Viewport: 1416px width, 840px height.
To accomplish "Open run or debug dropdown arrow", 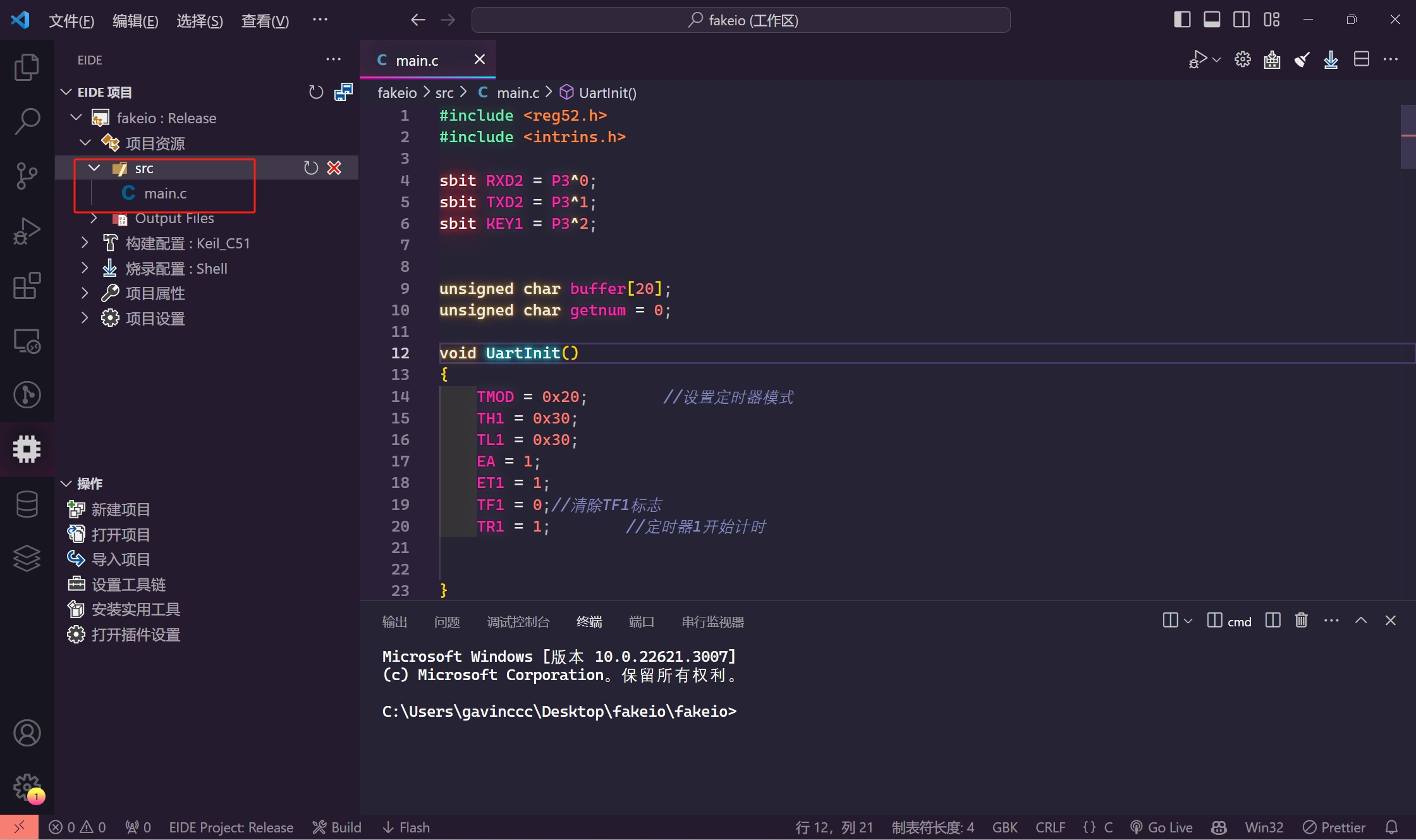I will tap(1217, 59).
